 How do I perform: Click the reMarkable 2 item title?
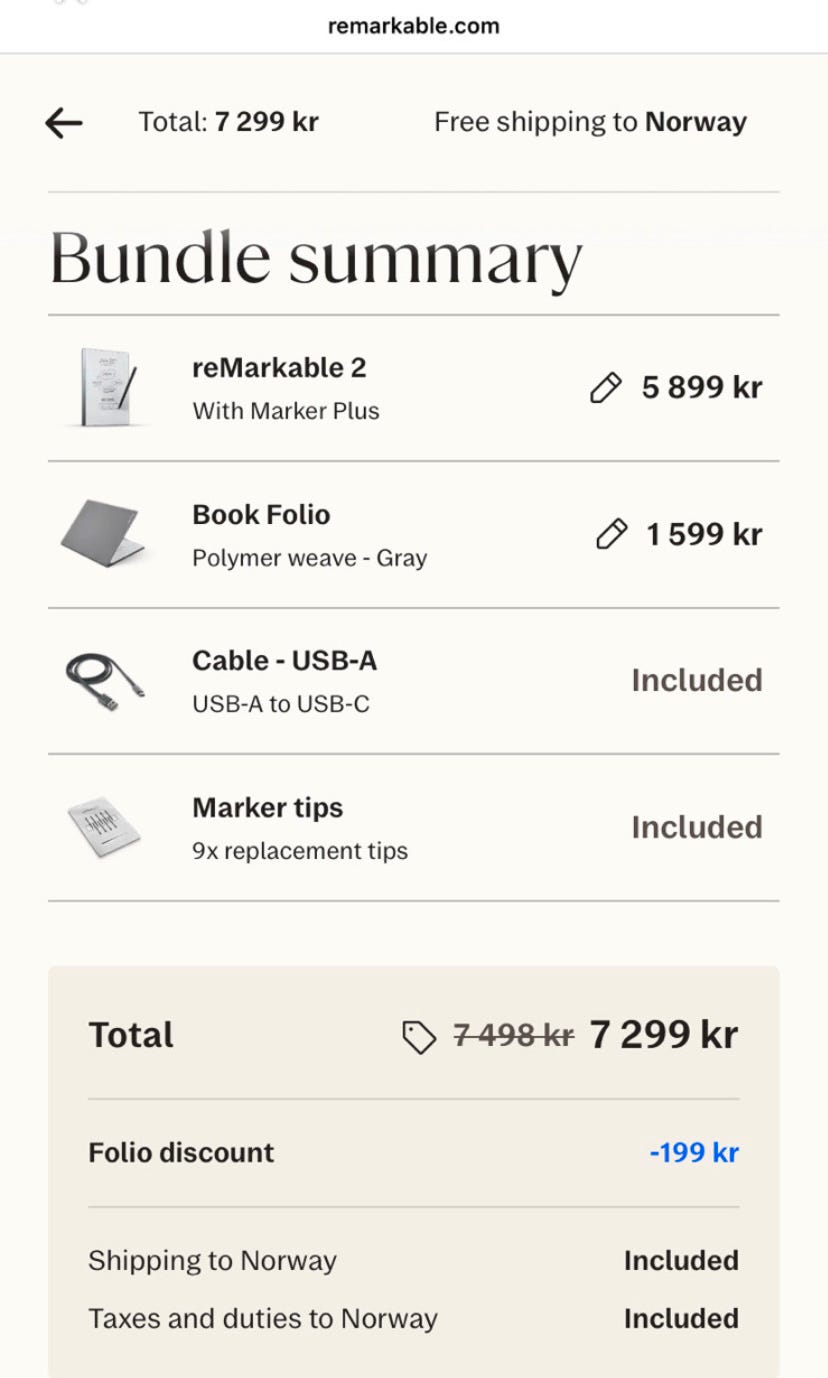pyautogui.click(x=279, y=368)
